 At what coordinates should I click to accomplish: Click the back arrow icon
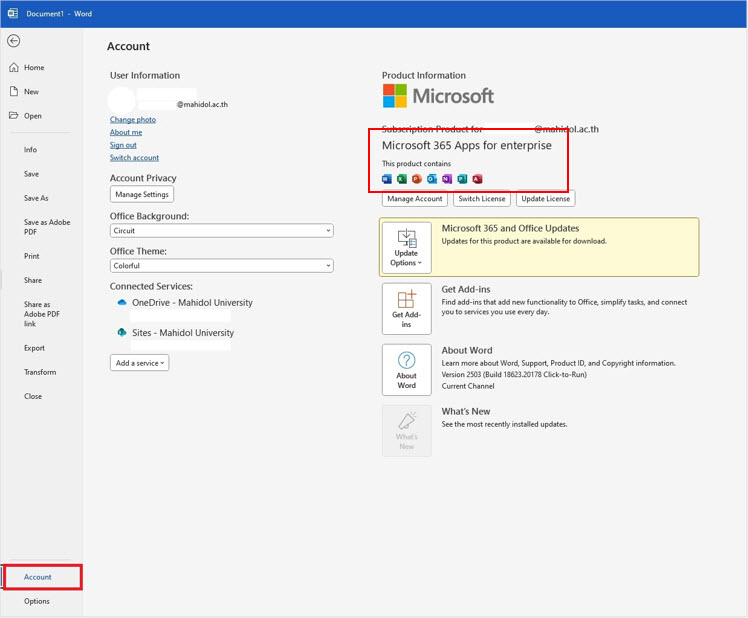(x=13, y=41)
